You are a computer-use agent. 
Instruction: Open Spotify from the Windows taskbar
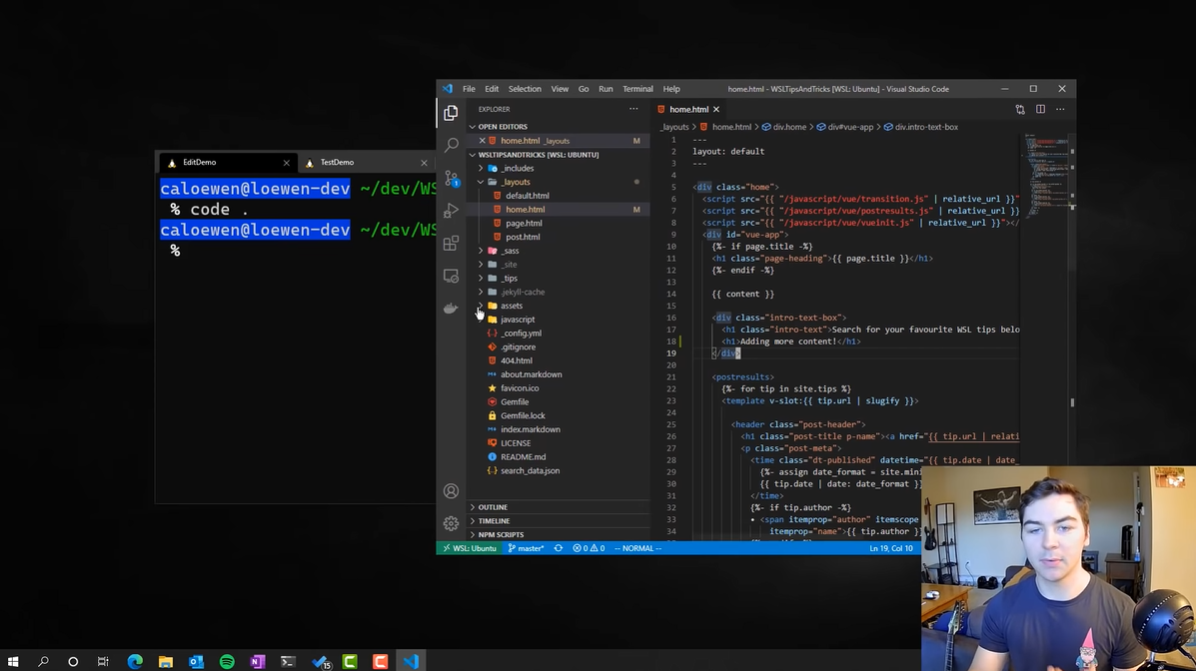point(227,661)
